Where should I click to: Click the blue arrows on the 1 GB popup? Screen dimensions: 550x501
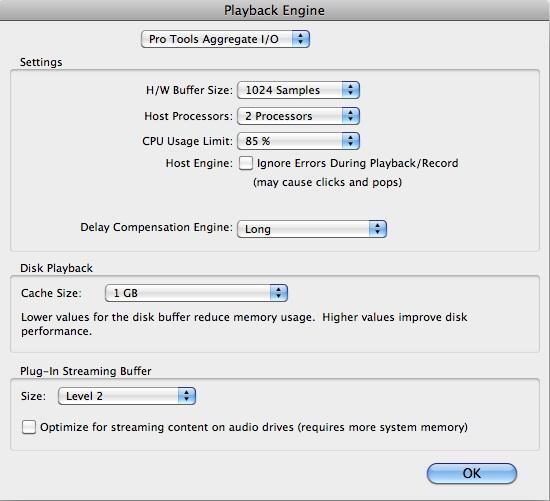tap(279, 293)
